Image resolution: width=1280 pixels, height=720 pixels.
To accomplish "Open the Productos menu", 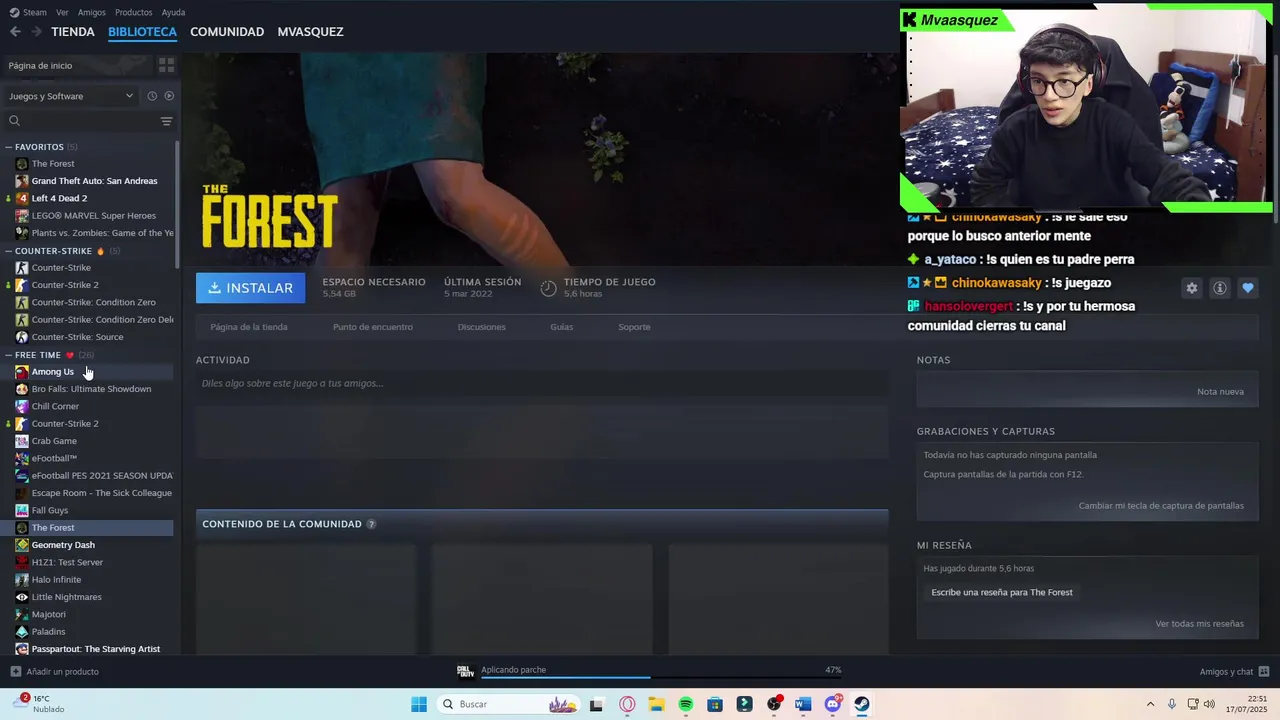I will click(x=134, y=12).
